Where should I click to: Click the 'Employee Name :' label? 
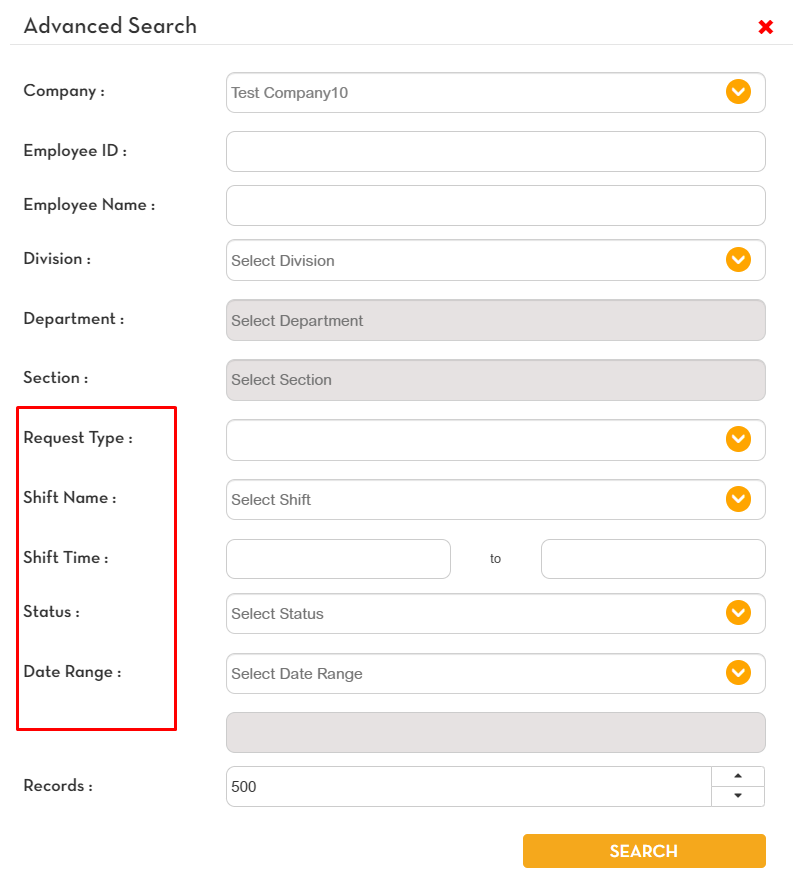click(89, 204)
